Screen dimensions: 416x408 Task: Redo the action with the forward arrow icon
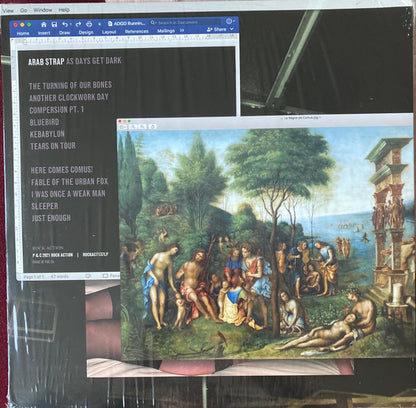point(78,24)
